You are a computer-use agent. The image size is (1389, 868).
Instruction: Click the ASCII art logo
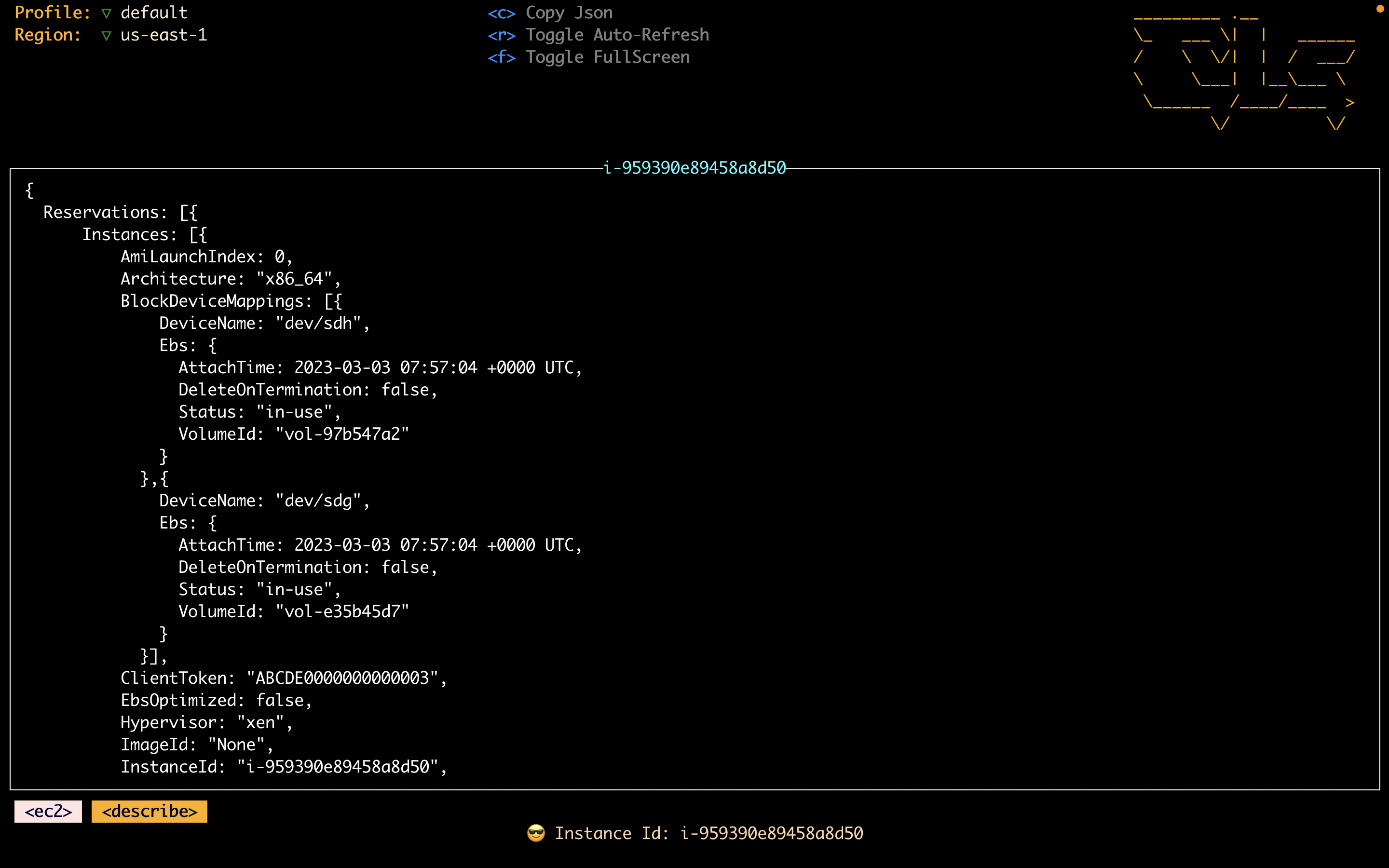1244,72
